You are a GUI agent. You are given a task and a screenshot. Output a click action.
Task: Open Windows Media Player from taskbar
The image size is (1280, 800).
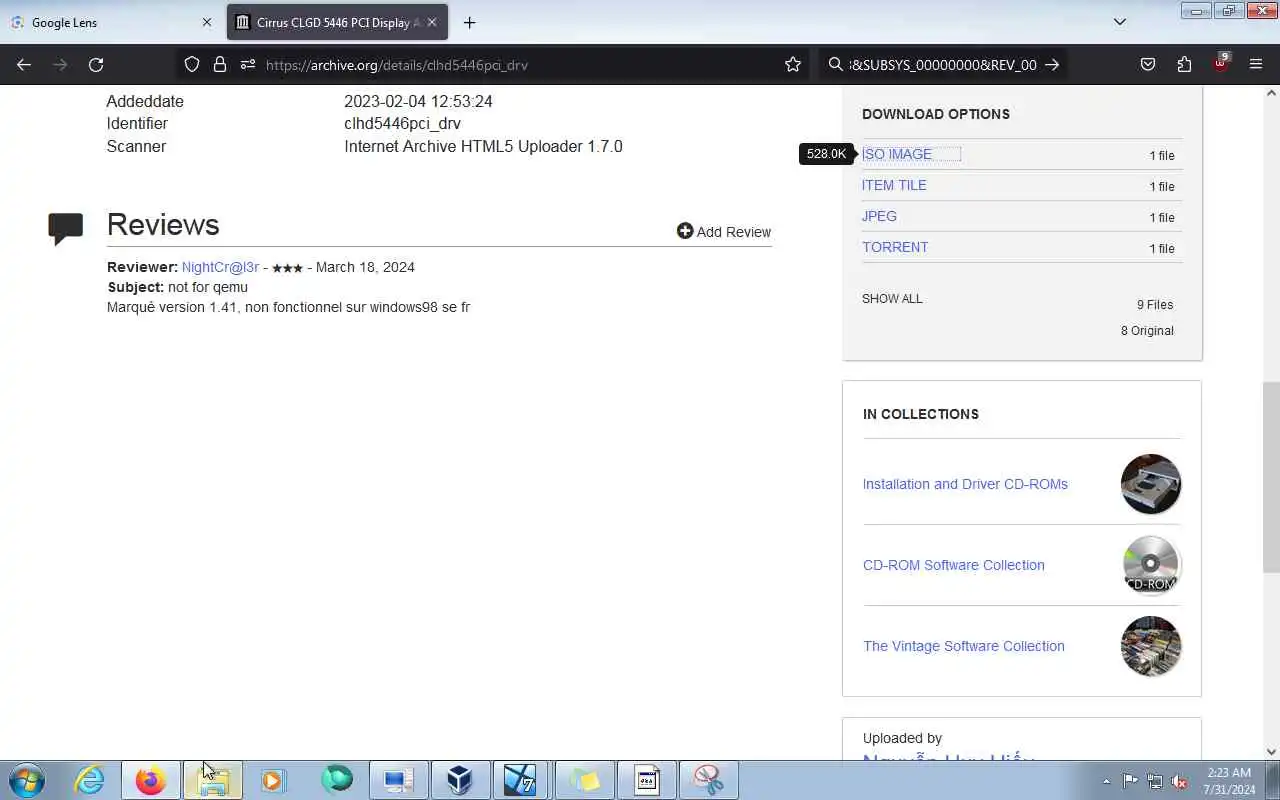[274, 780]
